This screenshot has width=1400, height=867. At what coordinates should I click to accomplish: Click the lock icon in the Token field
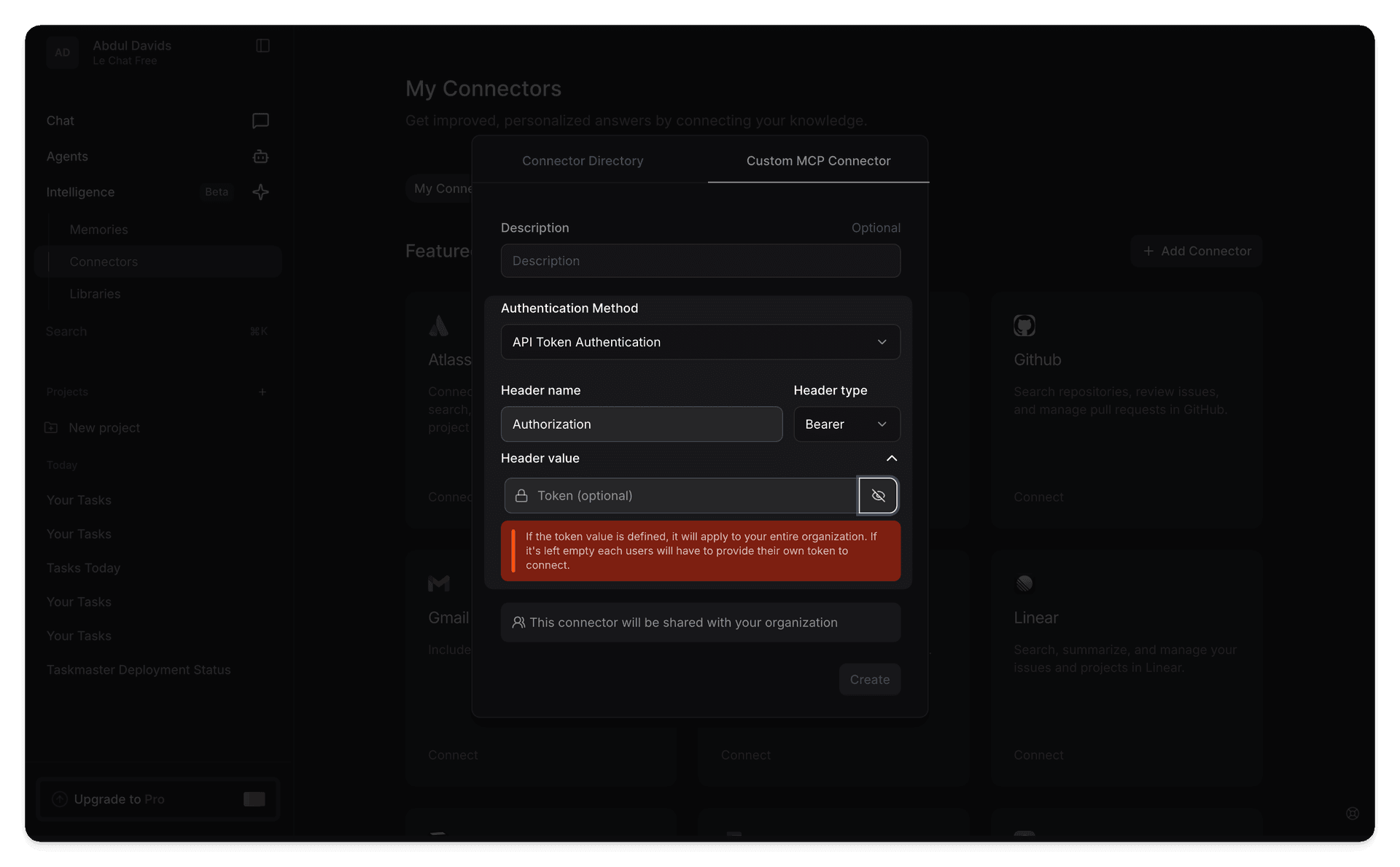521,495
